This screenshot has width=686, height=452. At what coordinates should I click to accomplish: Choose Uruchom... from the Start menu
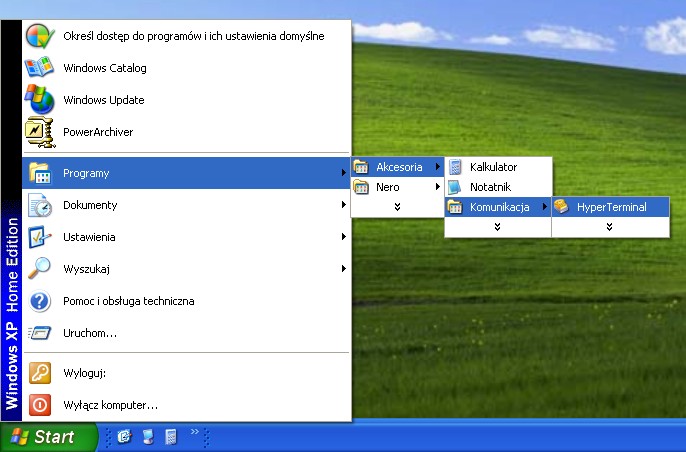click(186, 333)
